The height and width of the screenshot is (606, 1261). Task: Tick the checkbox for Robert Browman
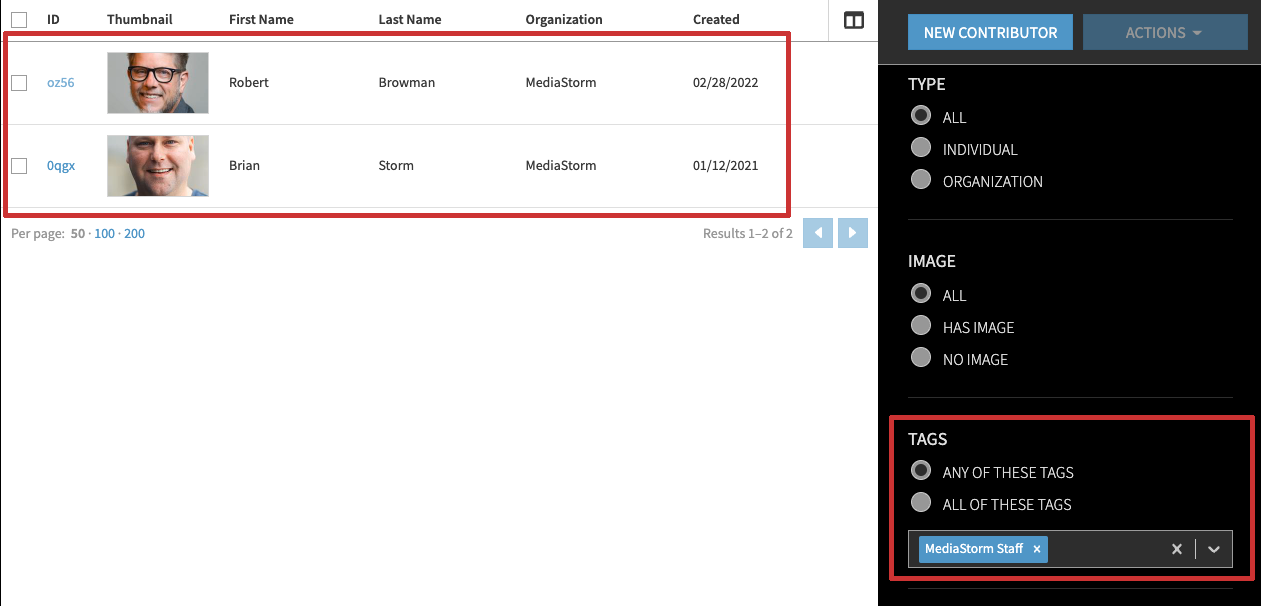tap(19, 83)
